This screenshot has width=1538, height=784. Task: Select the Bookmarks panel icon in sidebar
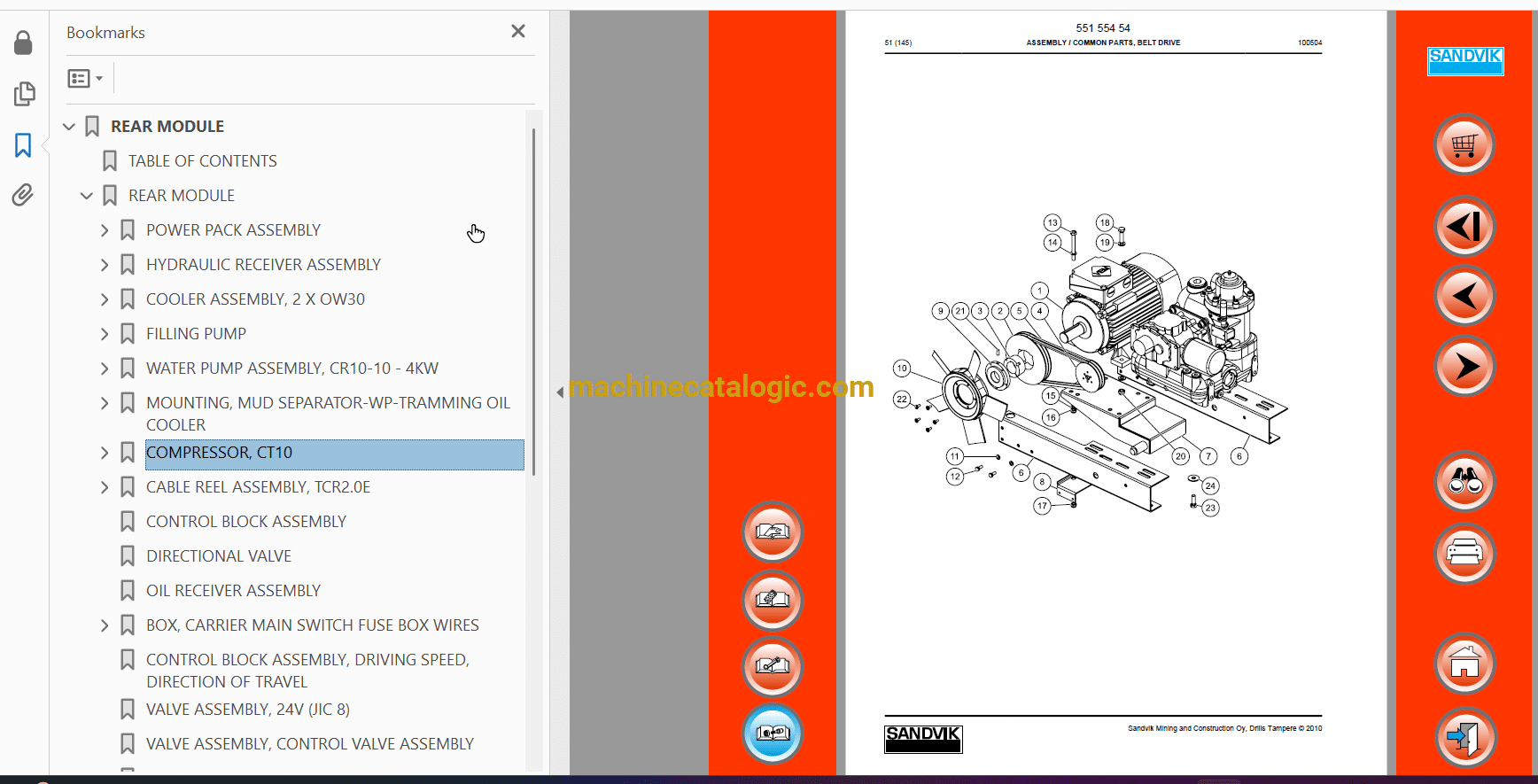(x=23, y=145)
